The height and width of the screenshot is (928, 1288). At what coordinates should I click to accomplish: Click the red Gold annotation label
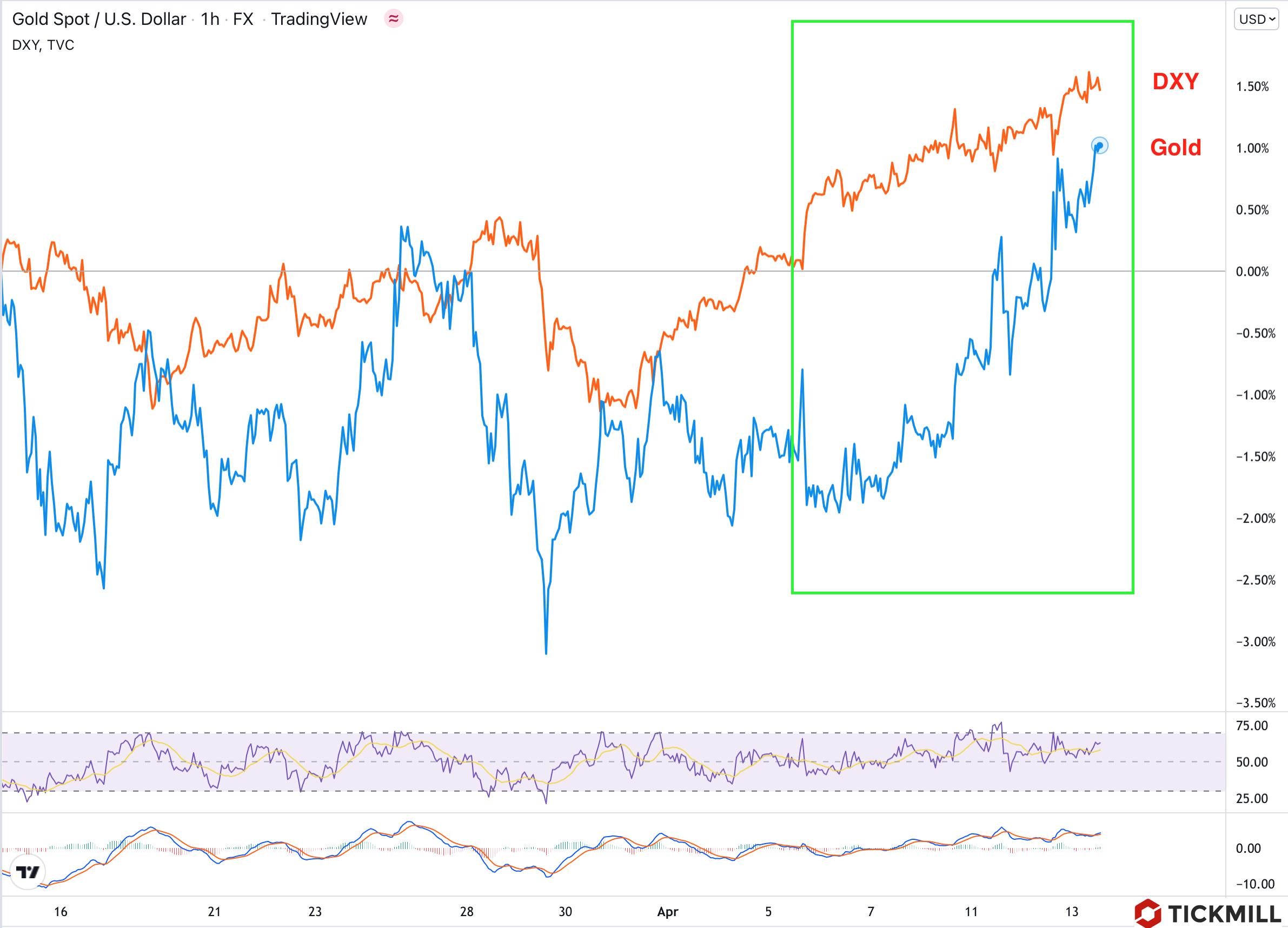pyautogui.click(x=1175, y=148)
